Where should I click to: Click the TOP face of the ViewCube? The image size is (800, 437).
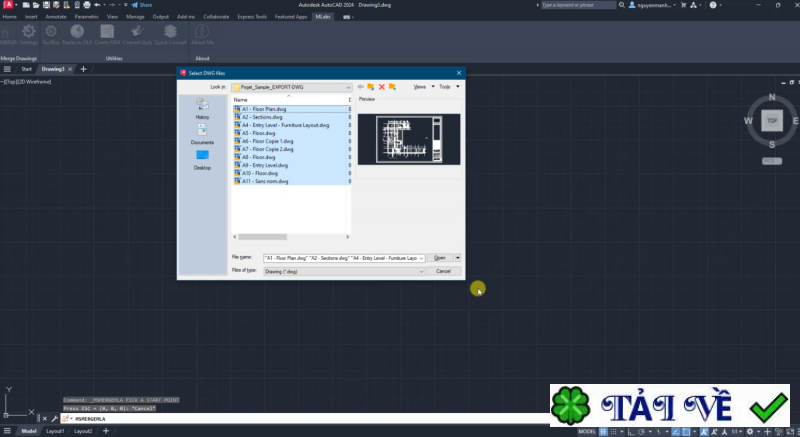771,120
